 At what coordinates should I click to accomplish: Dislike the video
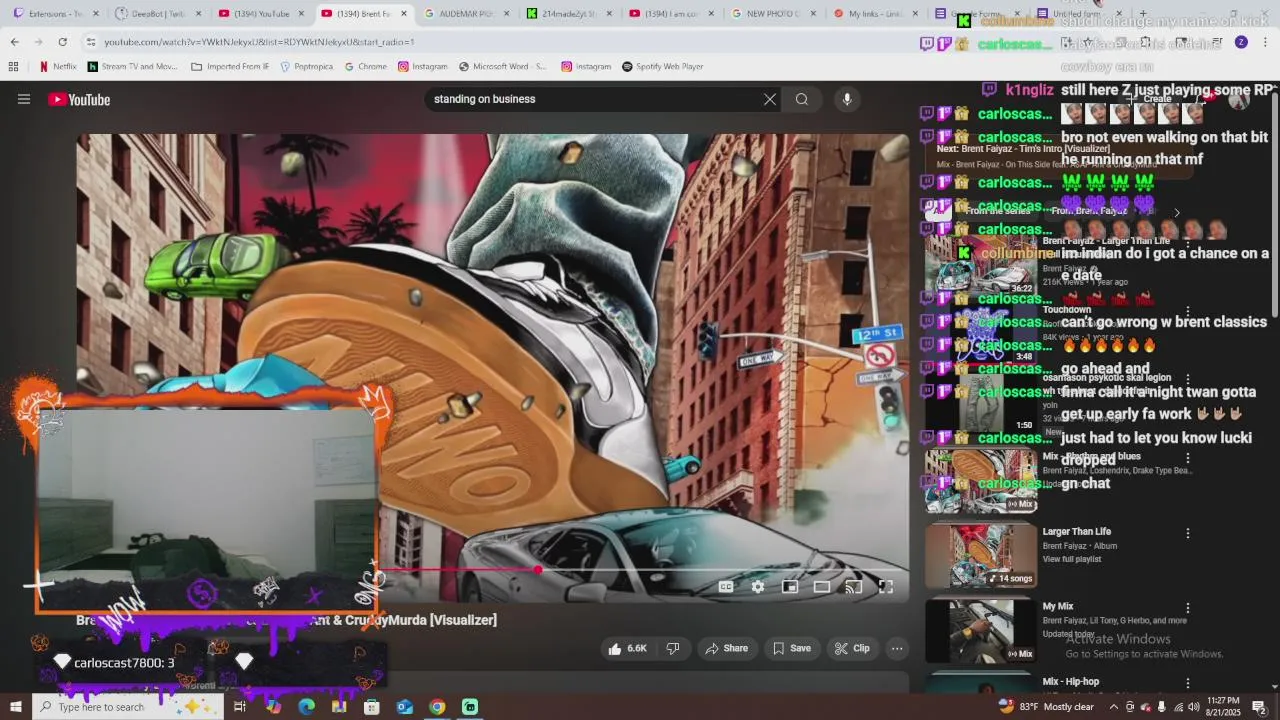pos(673,648)
